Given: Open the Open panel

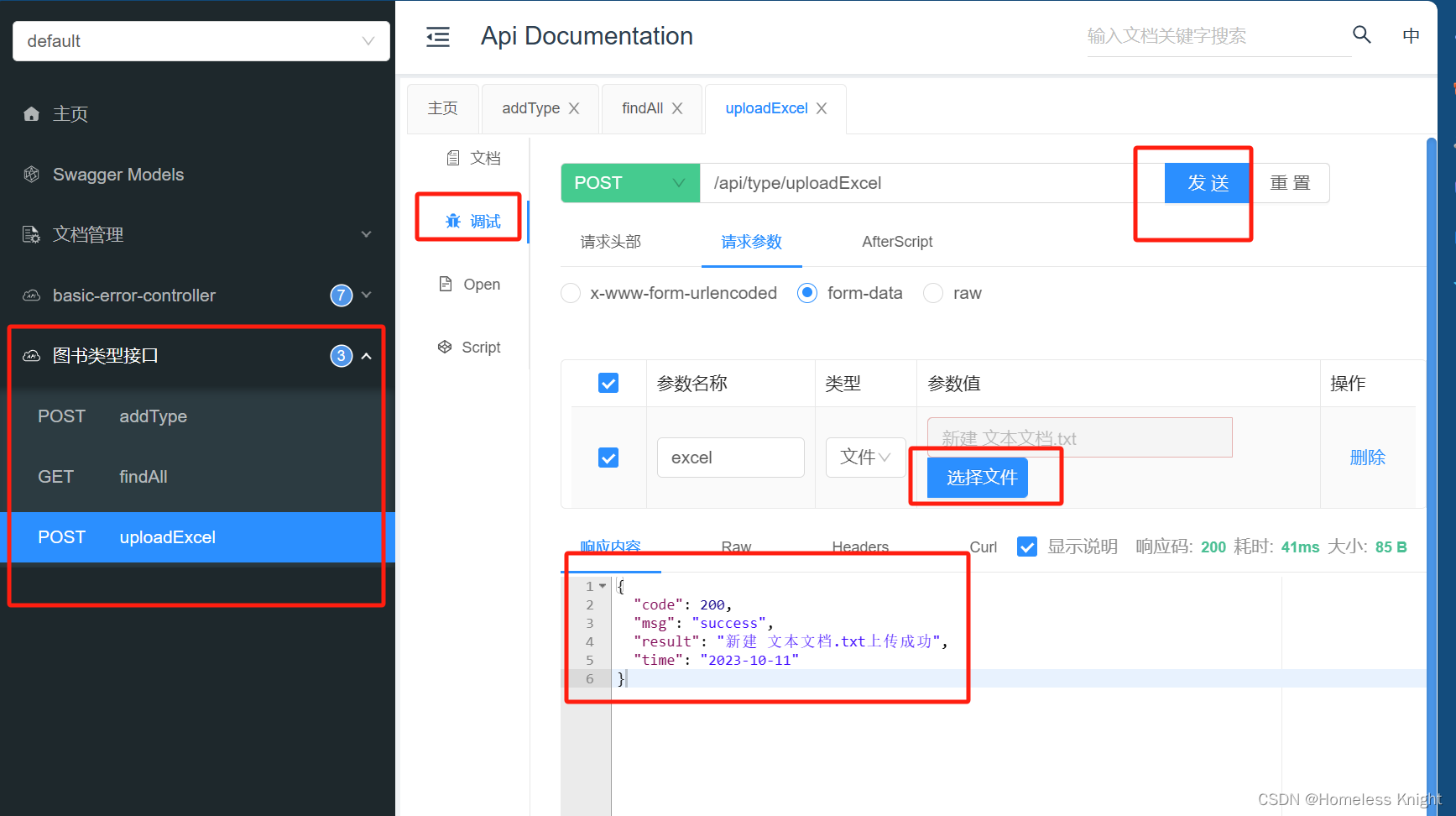Looking at the screenshot, I should (470, 285).
